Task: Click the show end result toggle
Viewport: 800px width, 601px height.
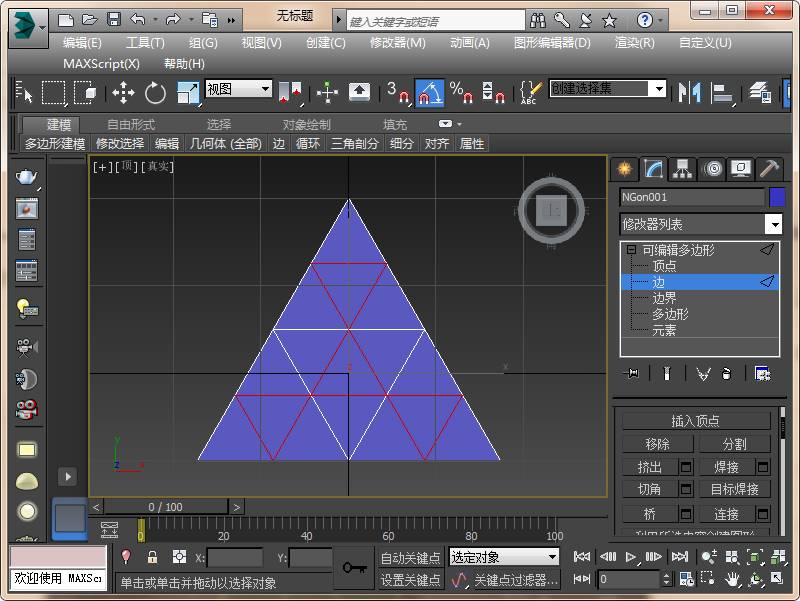Action: coord(666,374)
